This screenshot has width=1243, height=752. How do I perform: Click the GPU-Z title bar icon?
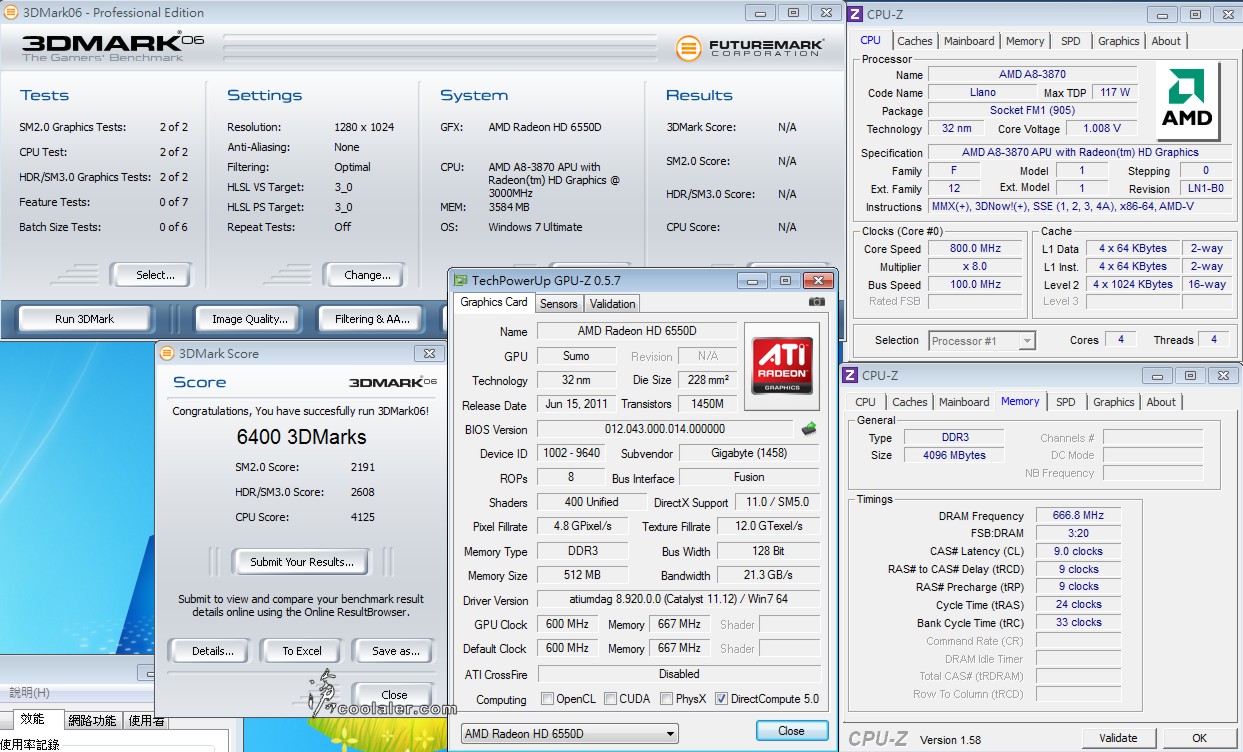tap(461, 281)
